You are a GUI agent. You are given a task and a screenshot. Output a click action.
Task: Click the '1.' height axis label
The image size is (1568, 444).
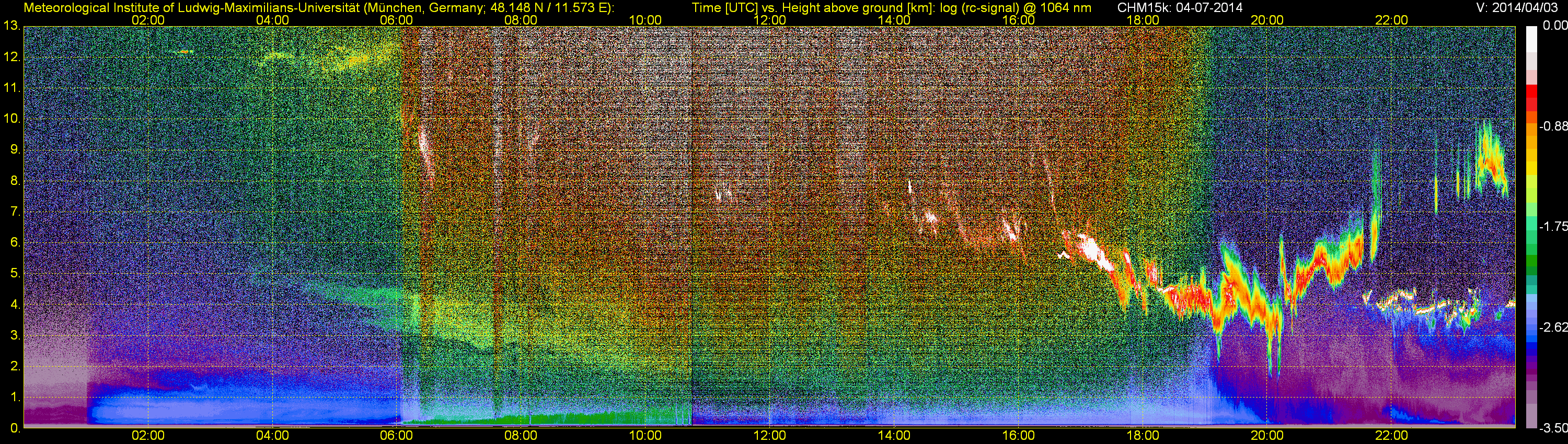pos(15,398)
